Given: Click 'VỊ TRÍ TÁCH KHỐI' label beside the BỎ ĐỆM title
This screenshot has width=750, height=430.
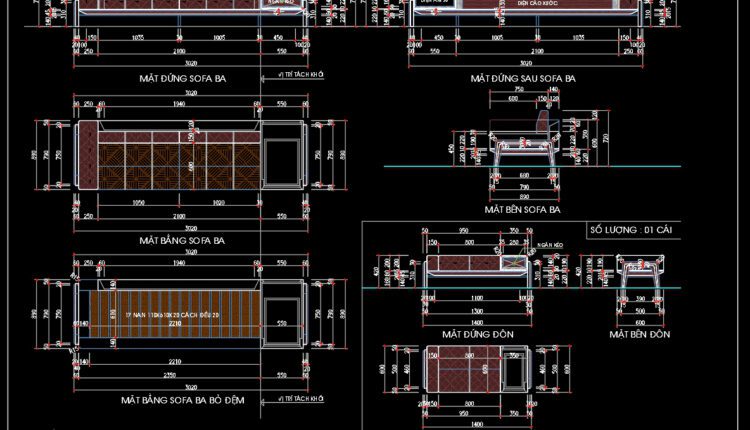Looking at the screenshot, I should coord(301,398).
